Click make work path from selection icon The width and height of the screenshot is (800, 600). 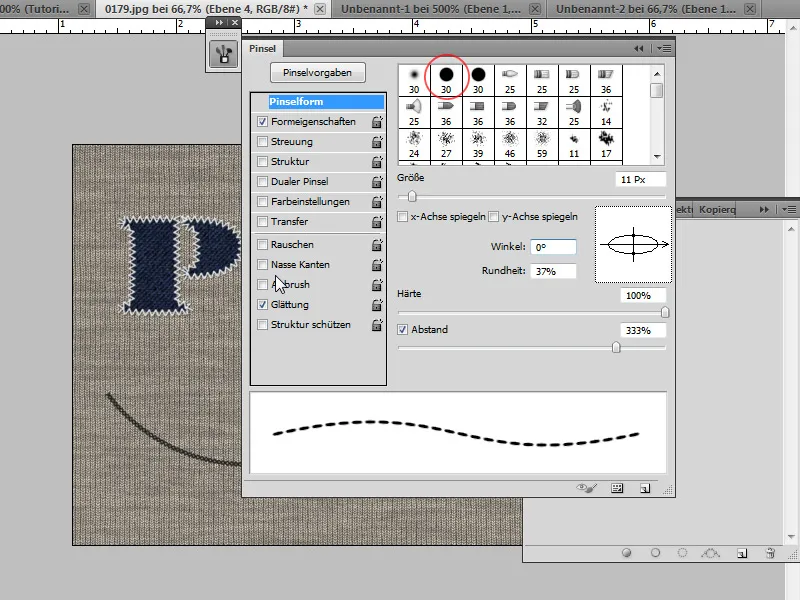click(710, 553)
